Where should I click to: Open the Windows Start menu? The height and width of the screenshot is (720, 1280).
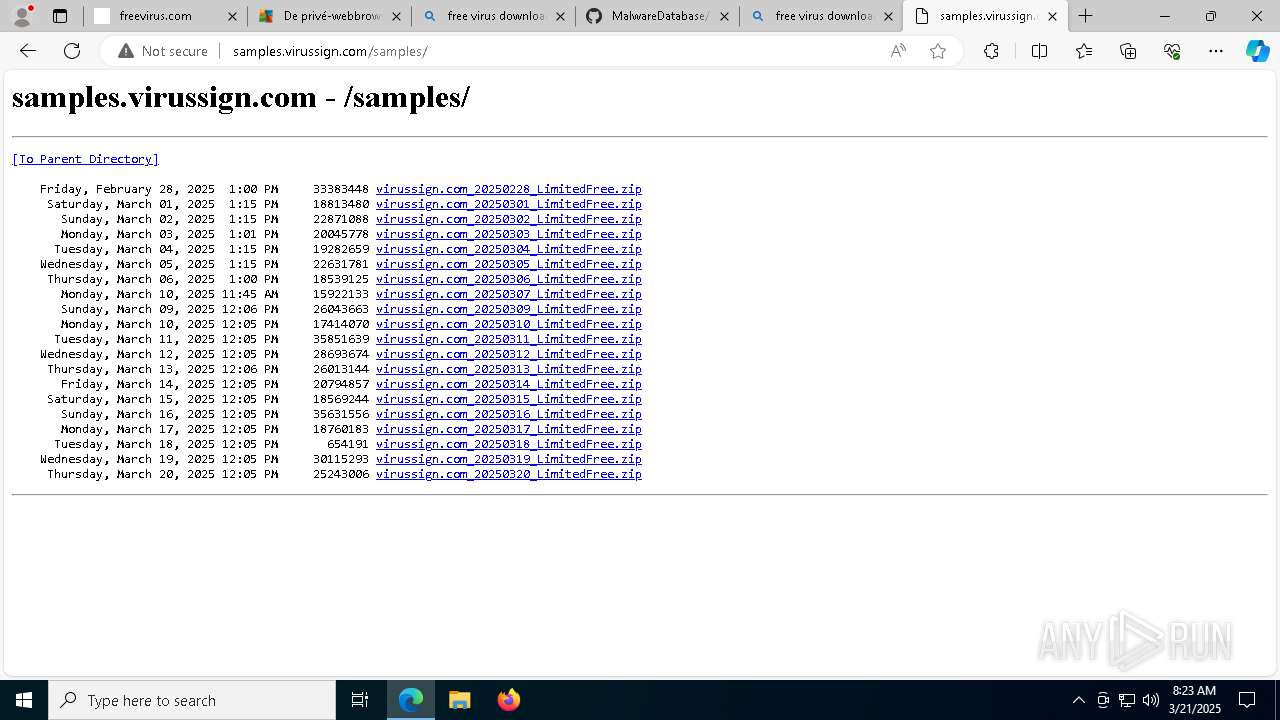[x=24, y=700]
